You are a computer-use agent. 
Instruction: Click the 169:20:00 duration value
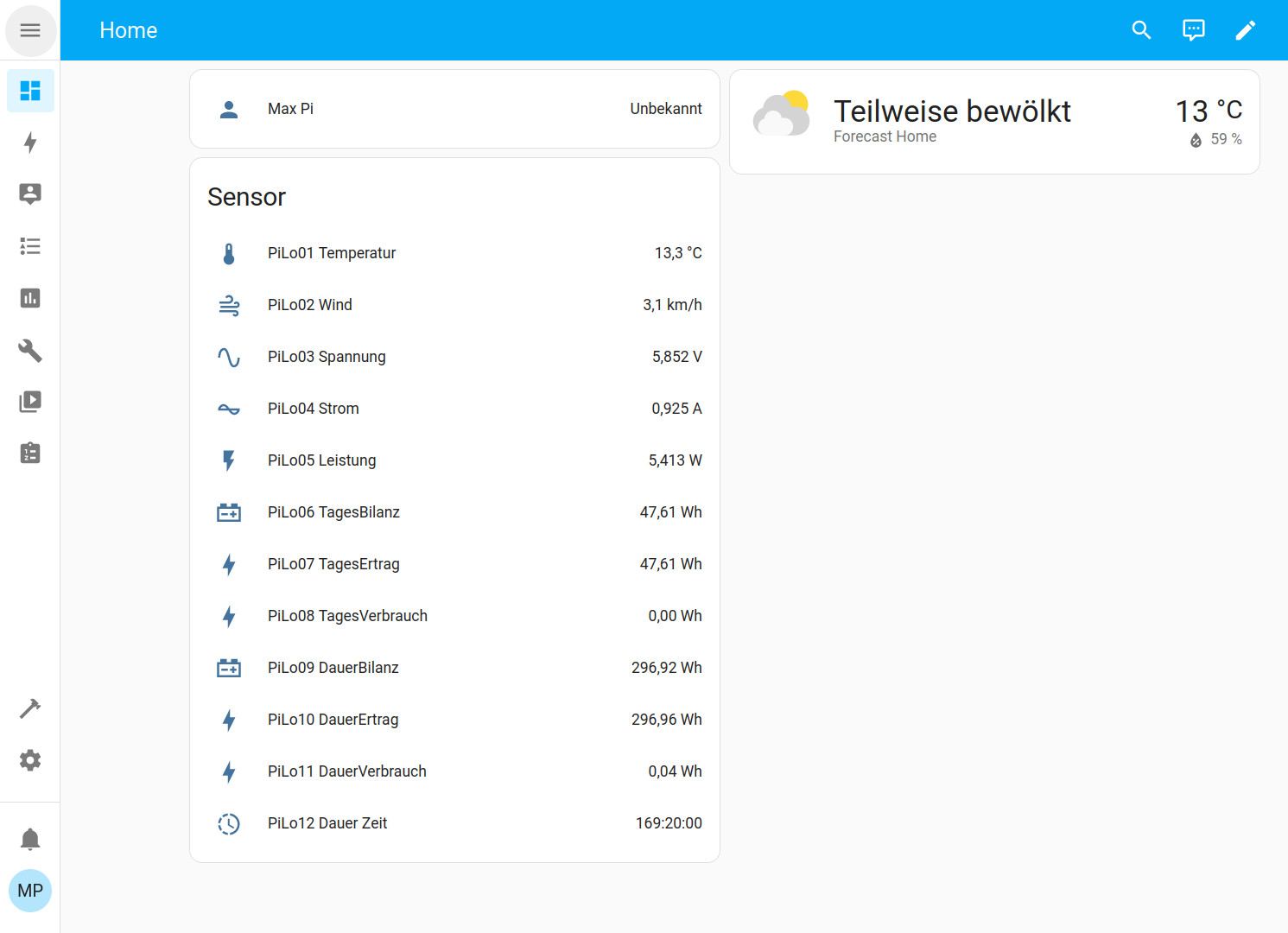[x=669, y=823]
